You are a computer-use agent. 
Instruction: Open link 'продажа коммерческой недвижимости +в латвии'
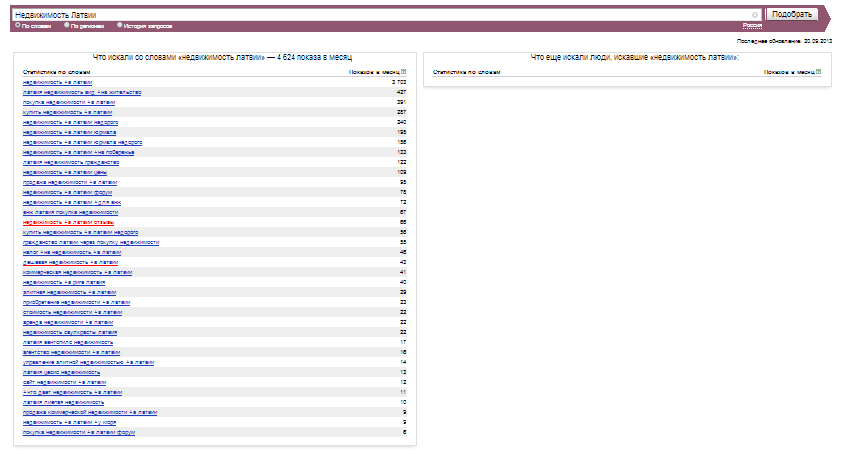(x=90, y=413)
